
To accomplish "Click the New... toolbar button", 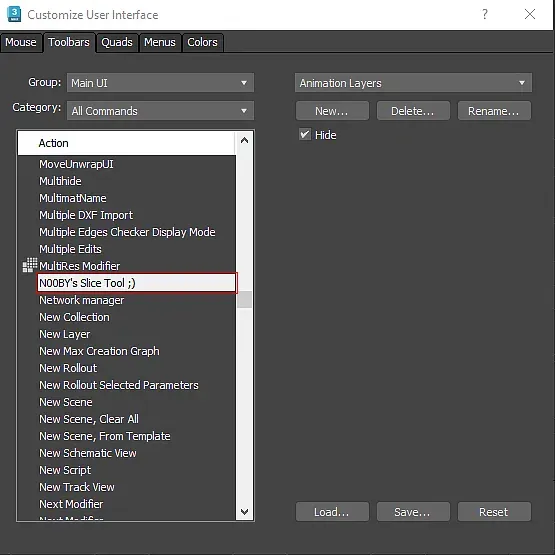I will pos(332,111).
